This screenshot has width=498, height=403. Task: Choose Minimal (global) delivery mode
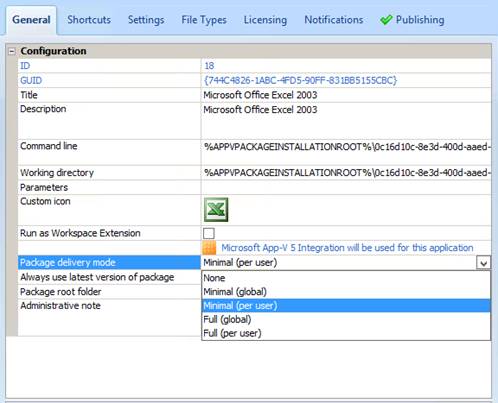[x=346, y=292]
